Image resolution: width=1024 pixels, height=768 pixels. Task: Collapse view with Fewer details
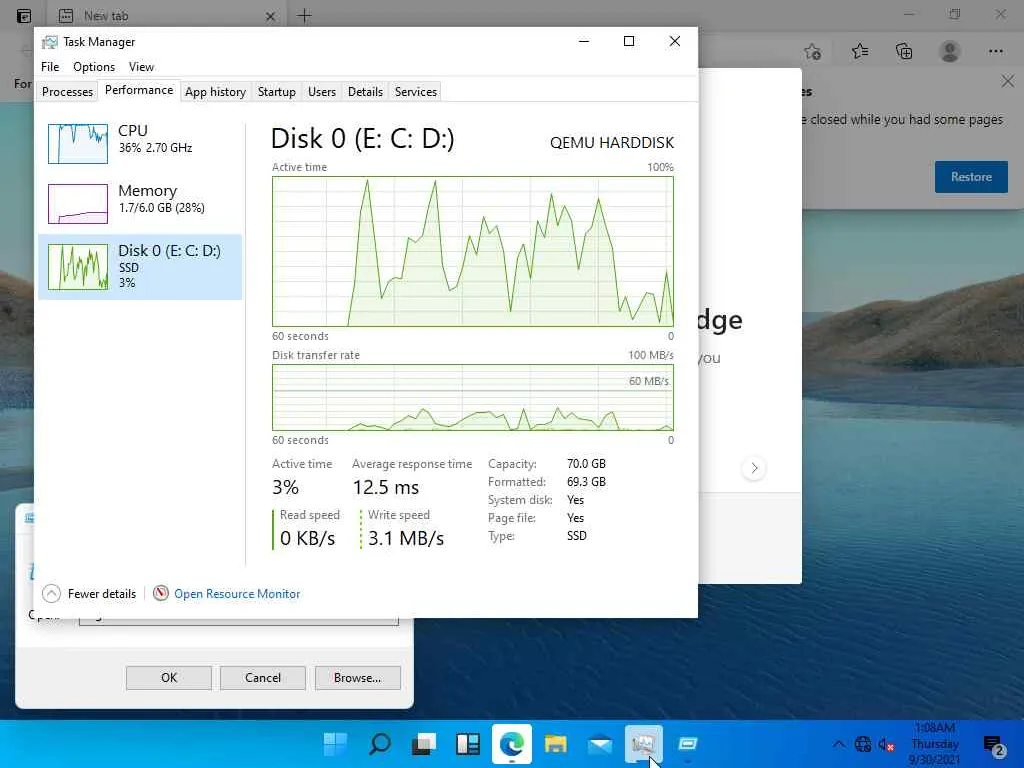click(89, 594)
